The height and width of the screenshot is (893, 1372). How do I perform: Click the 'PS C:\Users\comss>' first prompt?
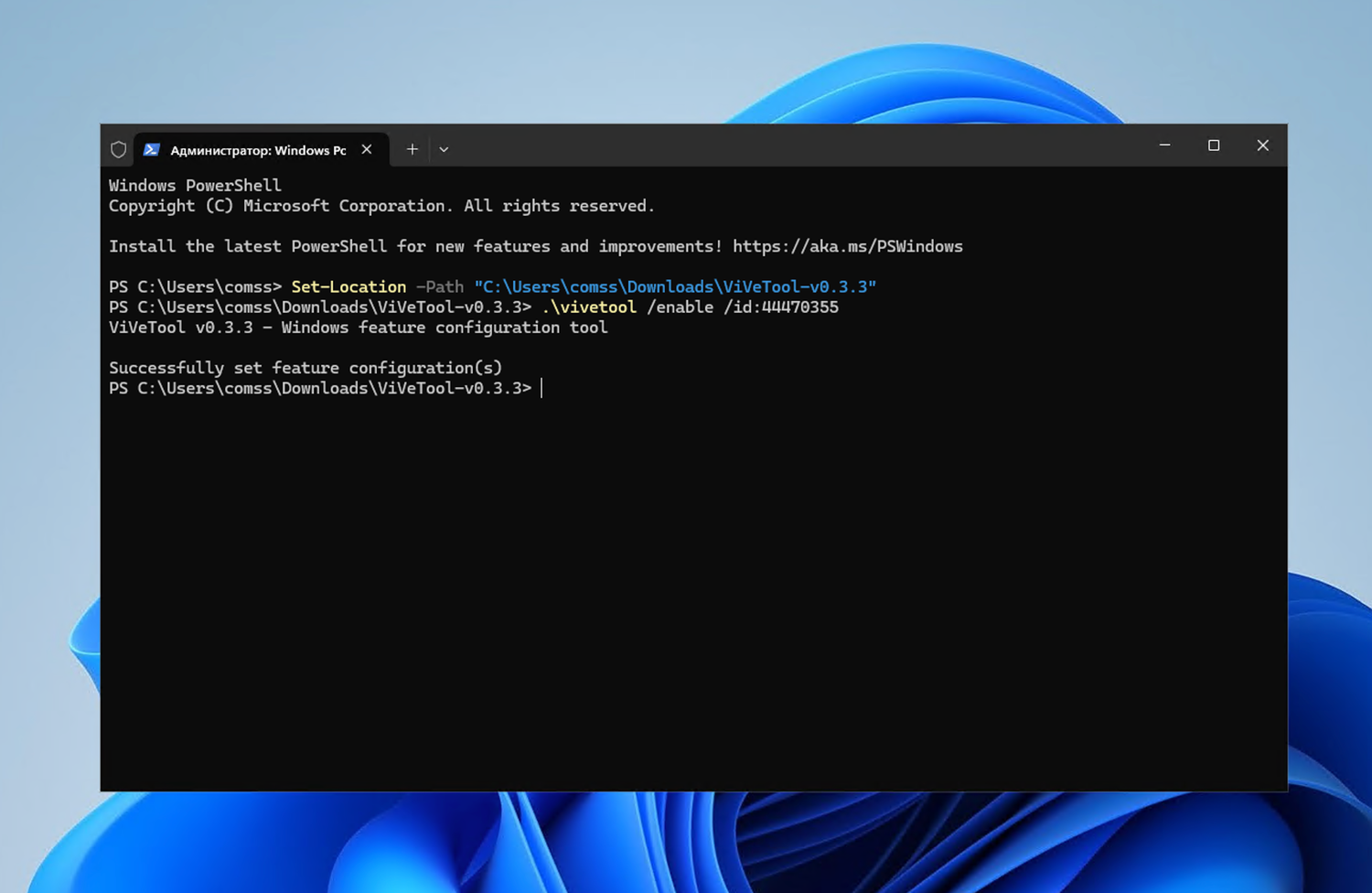pos(195,286)
